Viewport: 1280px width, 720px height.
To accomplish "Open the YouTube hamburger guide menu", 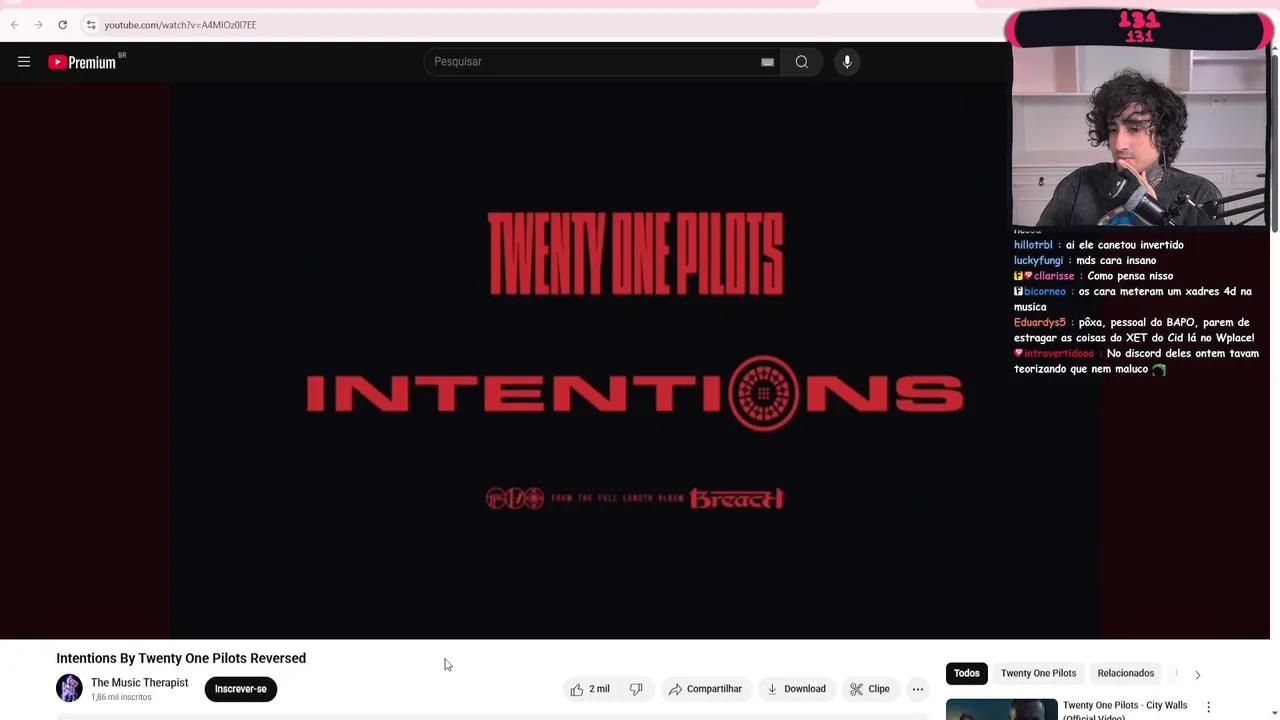I will point(24,62).
